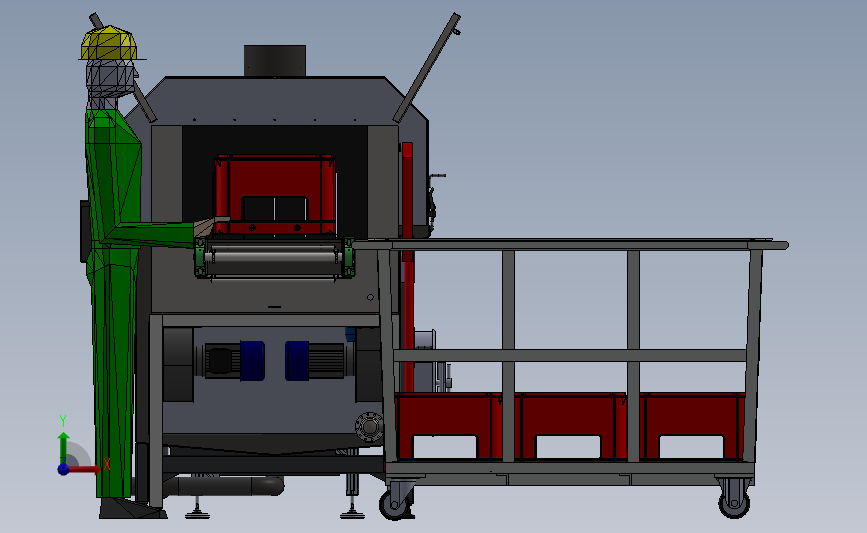Select the left blue motor housing
Image resolution: width=867 pixels, height=533 pixels.
point(252,360)
